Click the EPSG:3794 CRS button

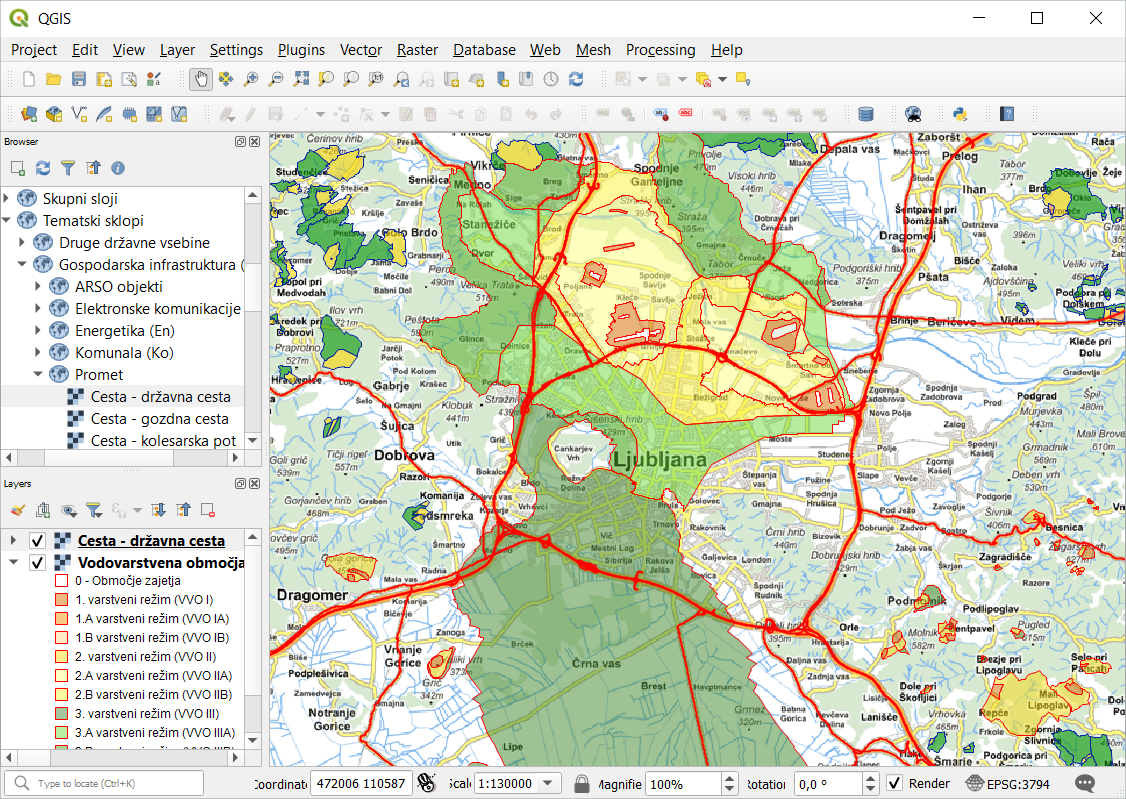1008,784
